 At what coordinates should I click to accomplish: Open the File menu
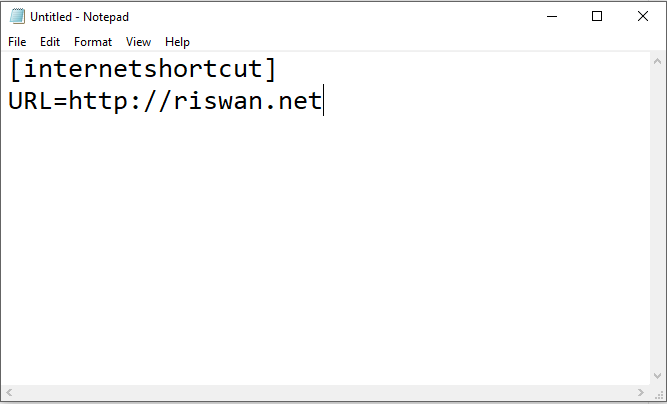[x=17, y=42]
